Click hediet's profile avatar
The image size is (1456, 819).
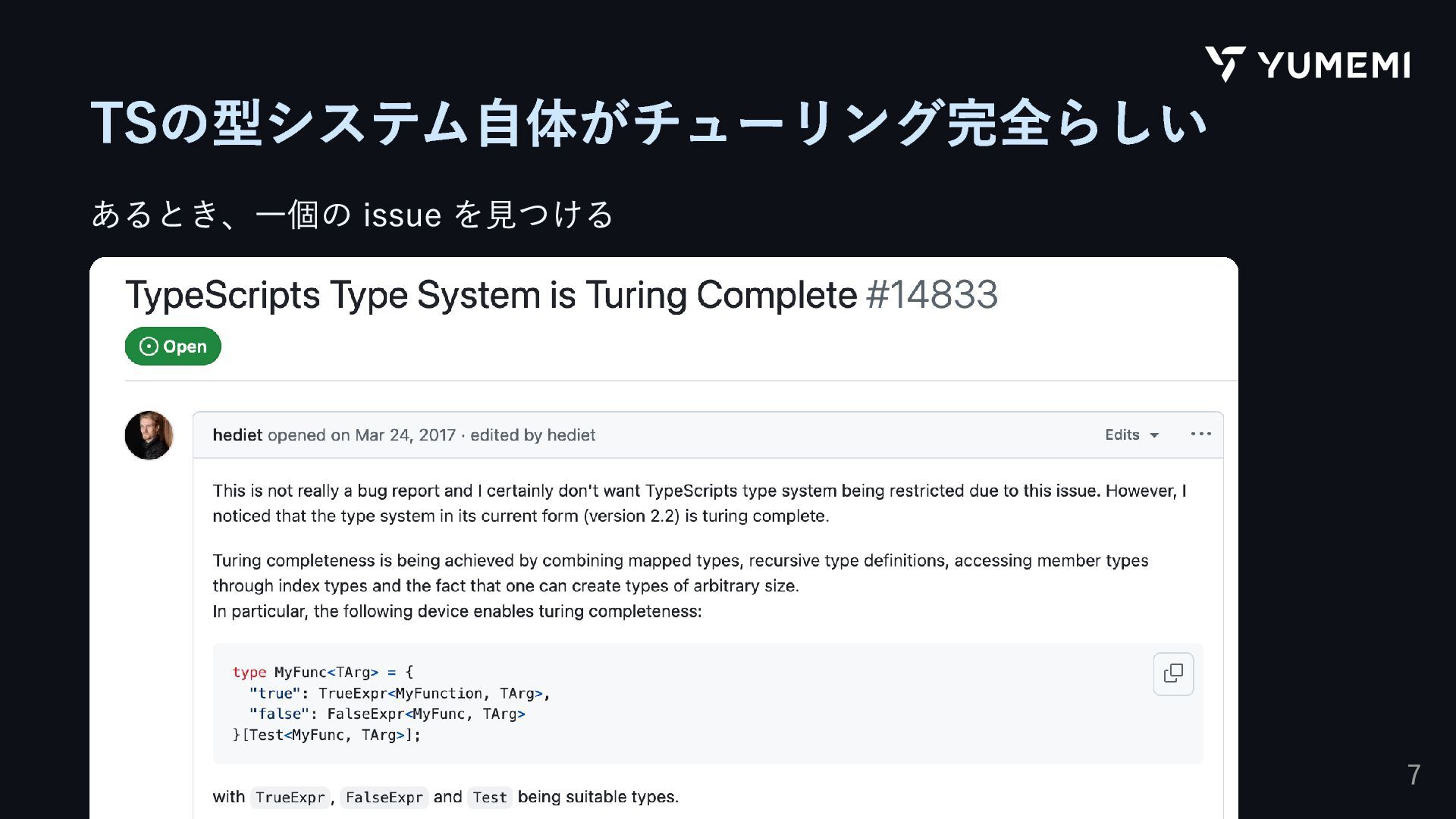(149, 435)
